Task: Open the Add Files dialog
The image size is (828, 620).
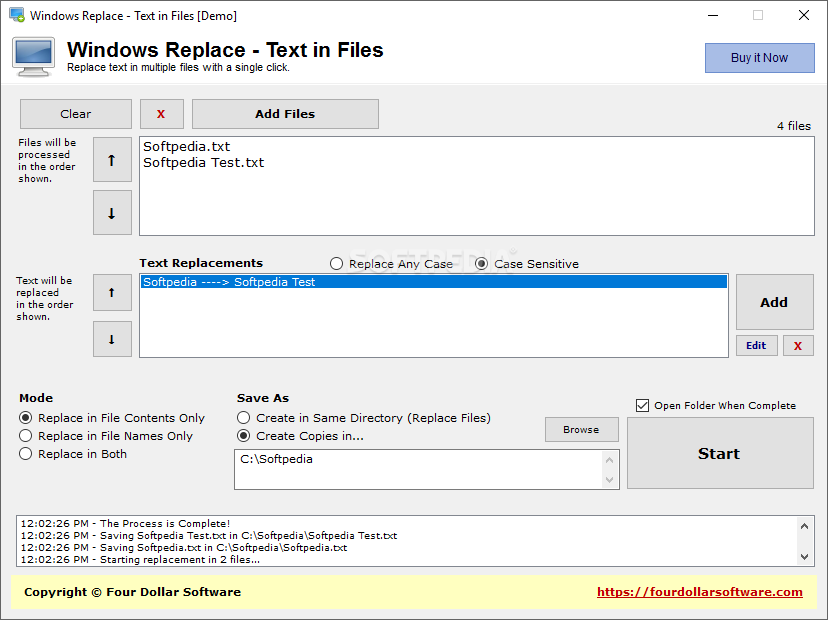Action: [x=285, y=114]
